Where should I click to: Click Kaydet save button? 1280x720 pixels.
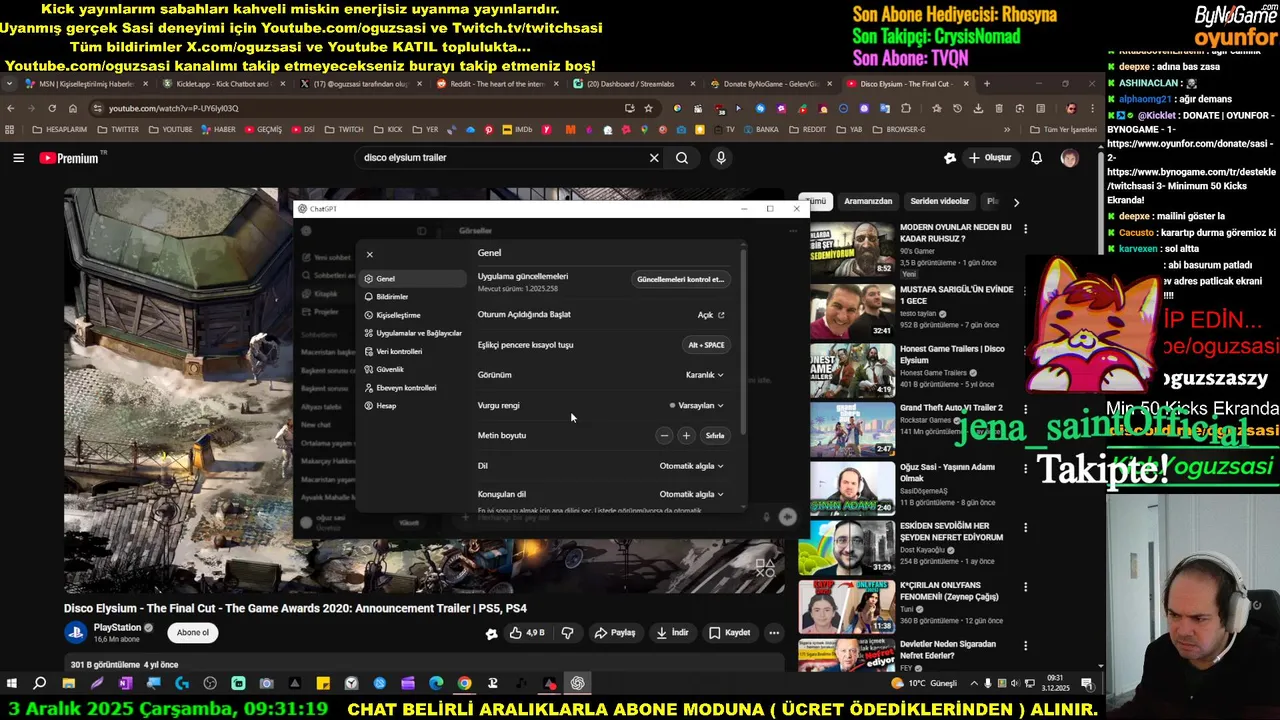tap(730, 633)
